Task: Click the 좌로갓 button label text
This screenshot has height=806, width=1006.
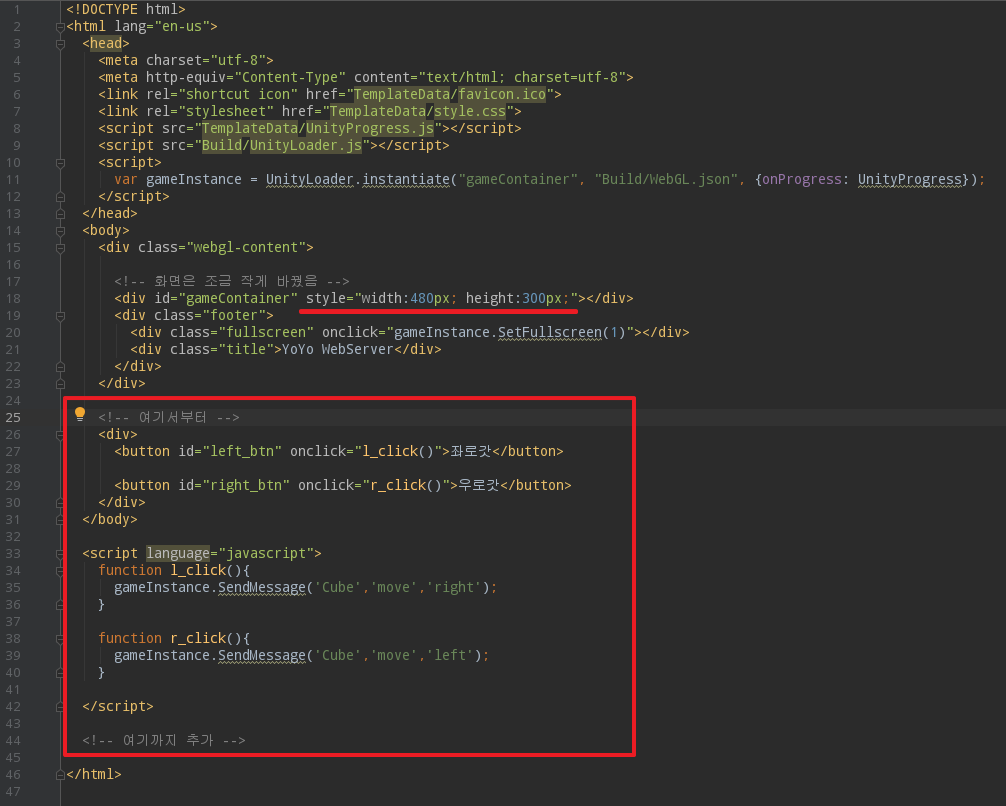Action: point(470,452)
